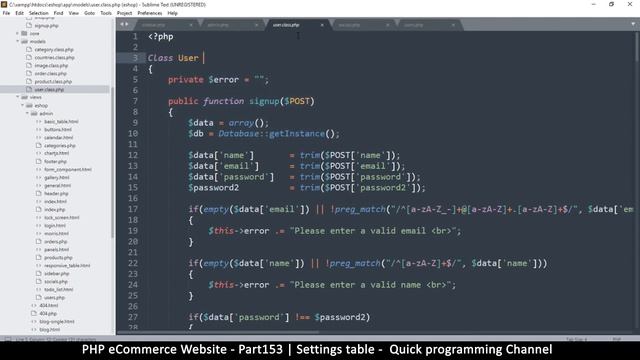Click the Sublime Text icon in title bar
Screen dimensions: 640x360
pos(4,4)
